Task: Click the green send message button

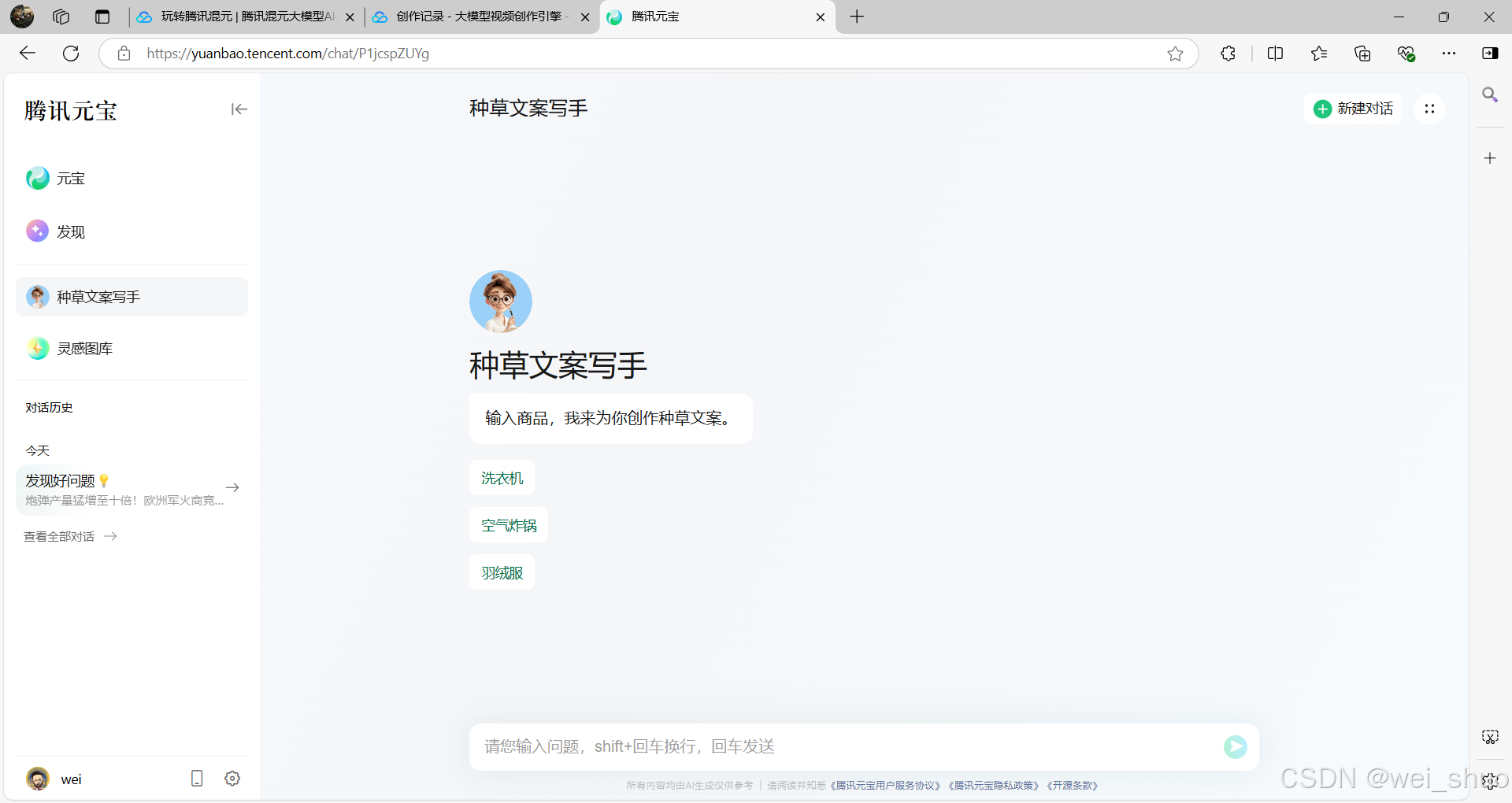Action: (x=1235, y=746)
